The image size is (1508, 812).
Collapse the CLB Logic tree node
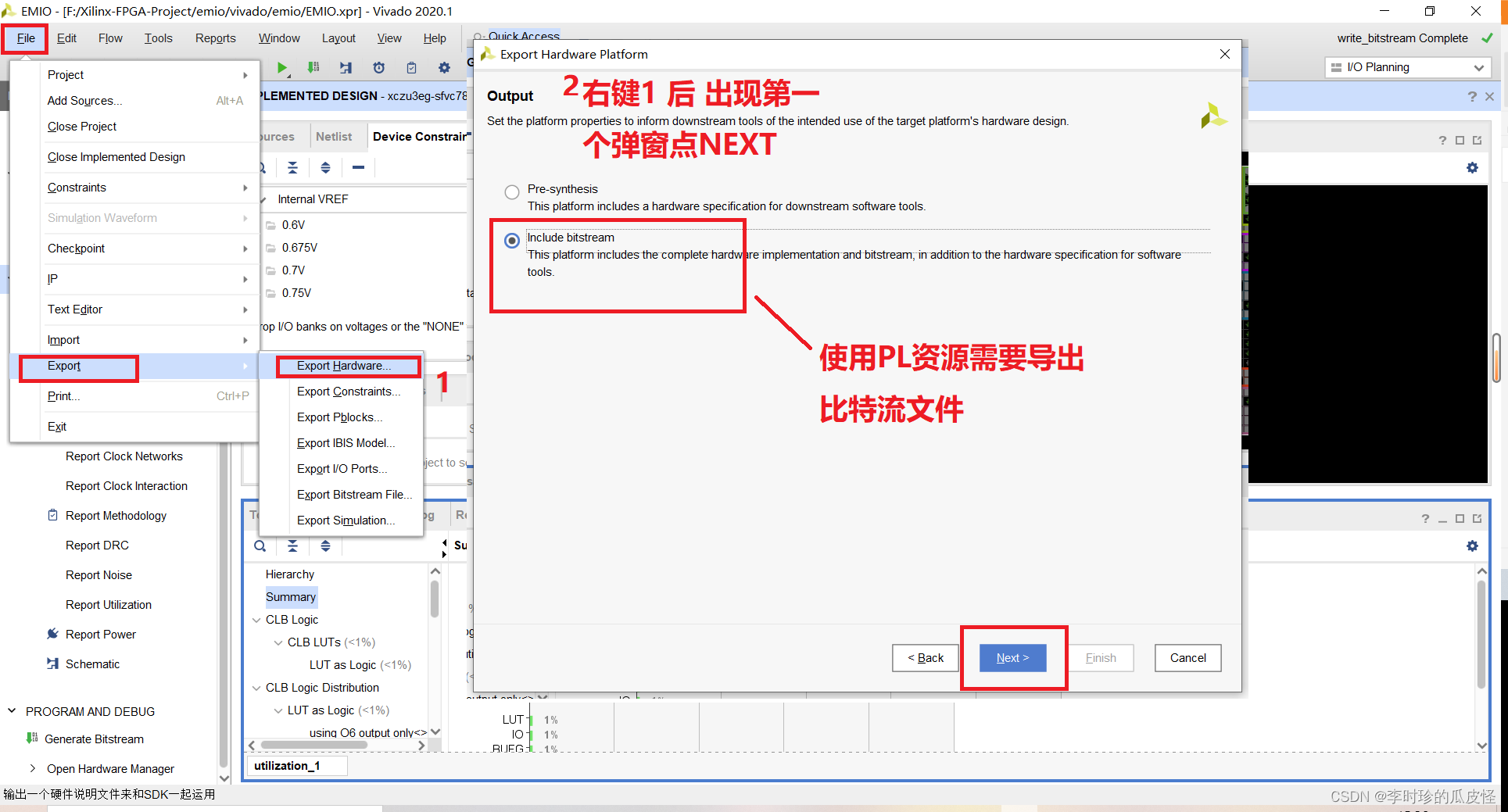pyautogui.click(x=256, y=620)
